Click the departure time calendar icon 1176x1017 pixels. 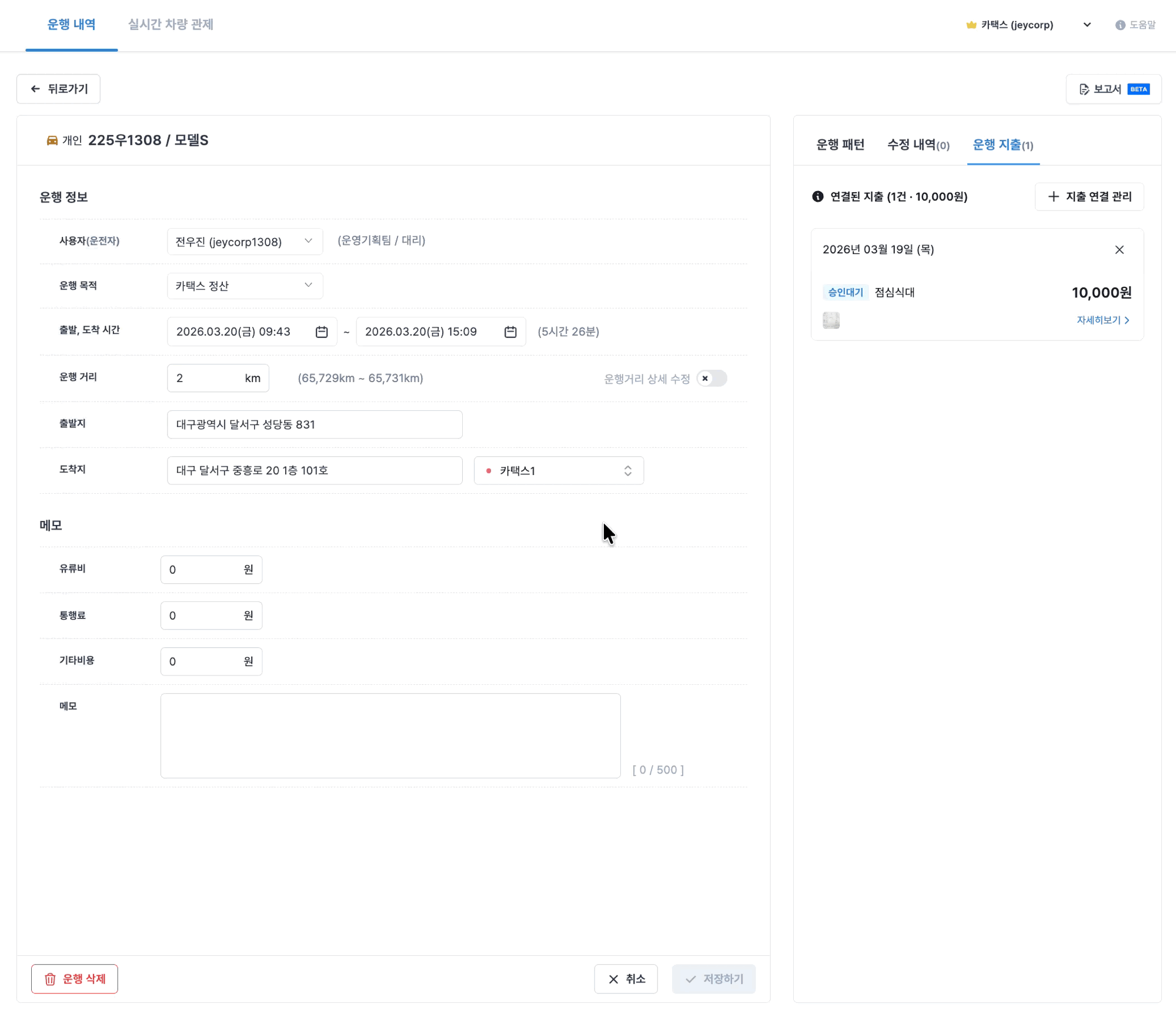[322, 332]
